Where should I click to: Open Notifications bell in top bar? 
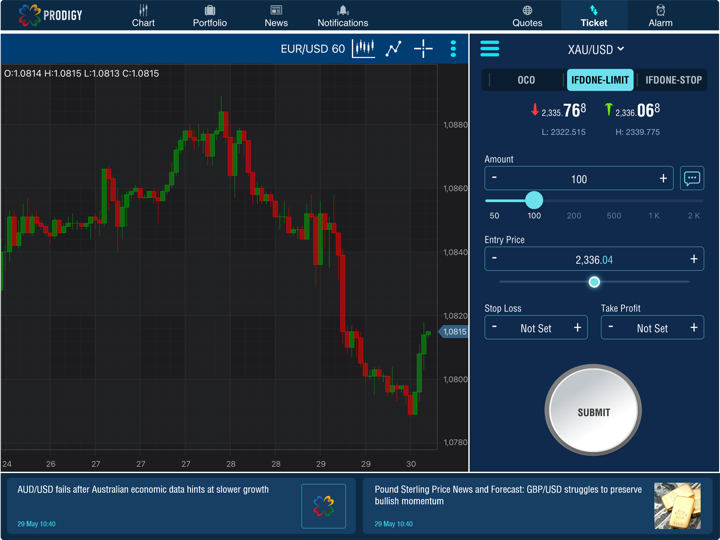pos(342,16)
